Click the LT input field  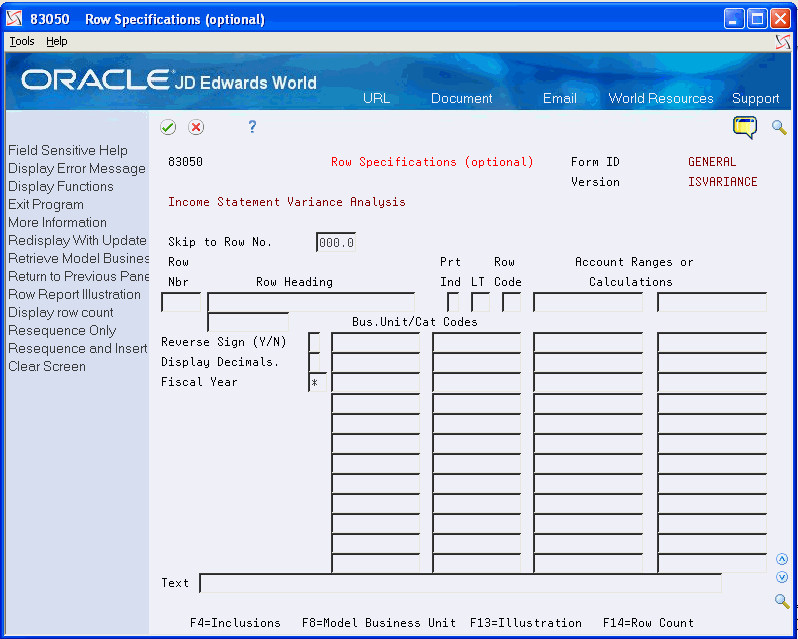pyautogui.click(x=480, y=302)
